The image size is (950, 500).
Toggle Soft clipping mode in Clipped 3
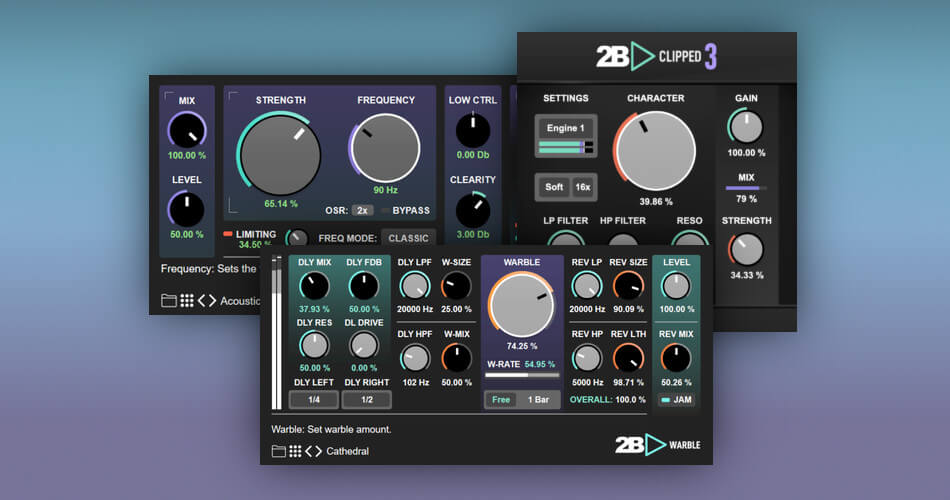pos(554,187)
